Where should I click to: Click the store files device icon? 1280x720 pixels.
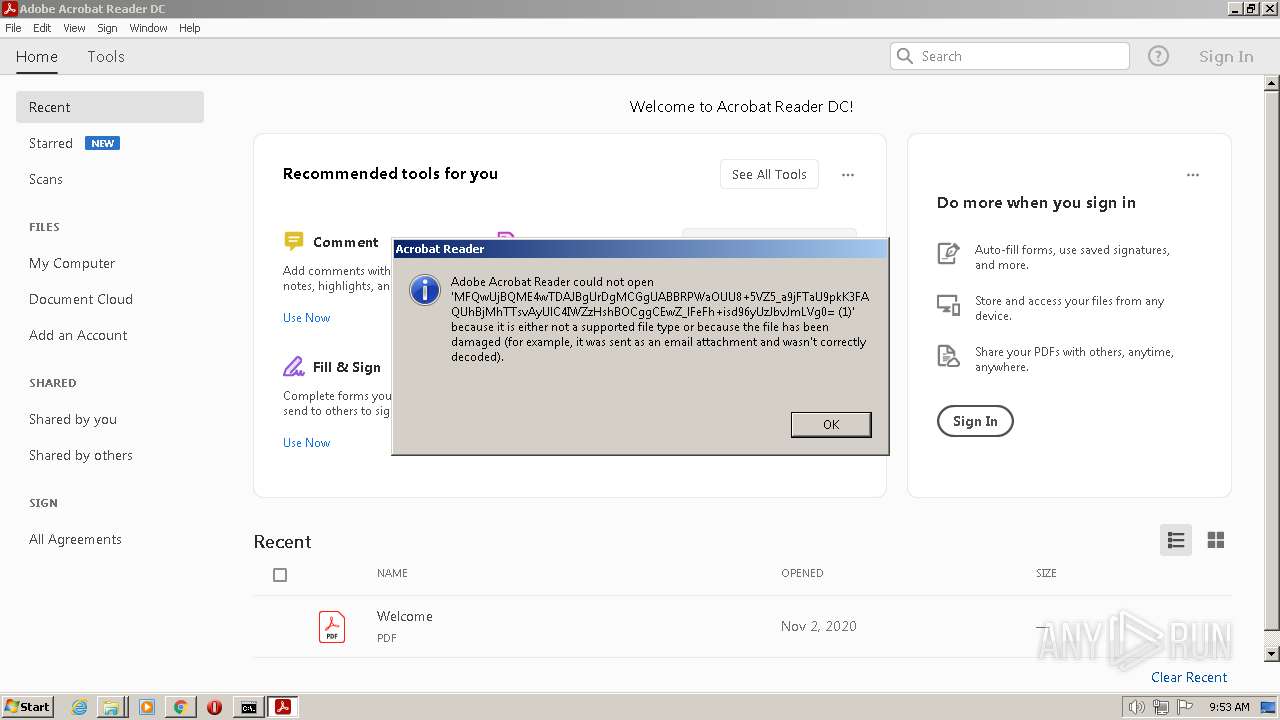tap(948, 305)
